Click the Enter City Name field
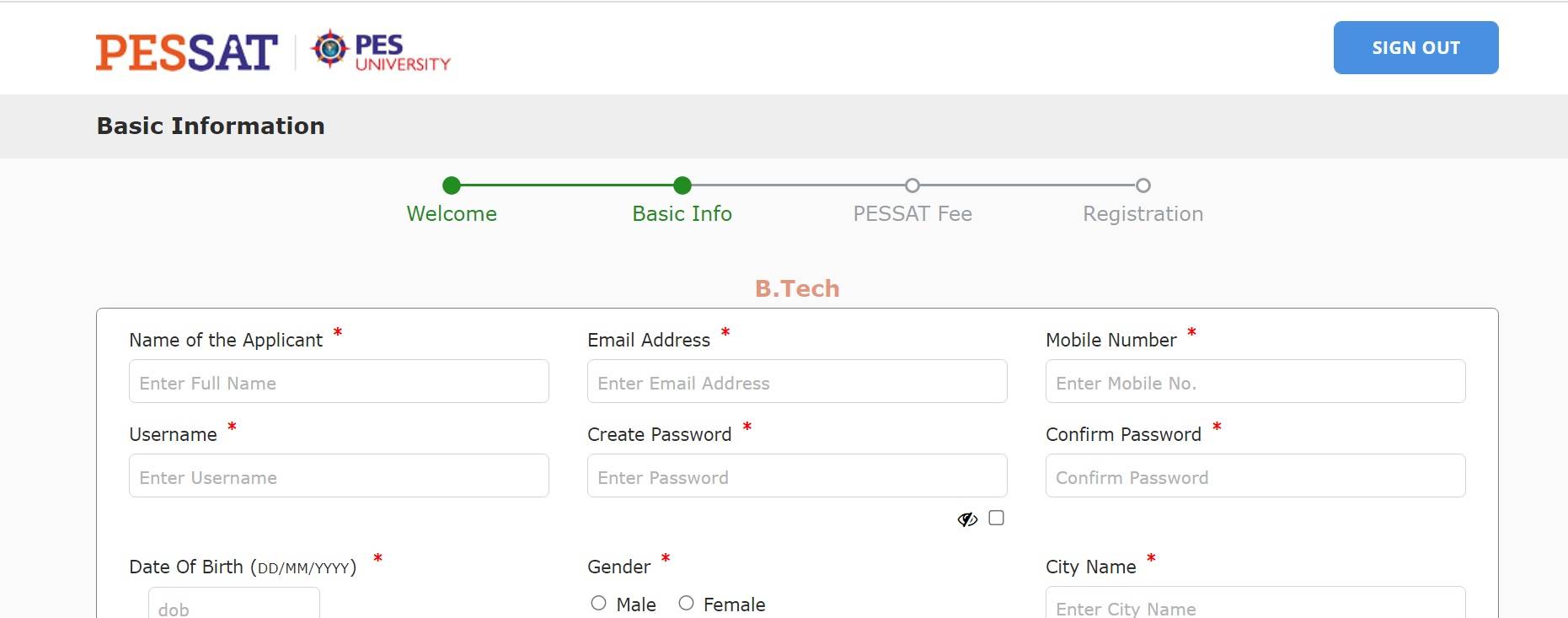The height and width of the screenshot is (618, 1568). tap(1255, 605)
